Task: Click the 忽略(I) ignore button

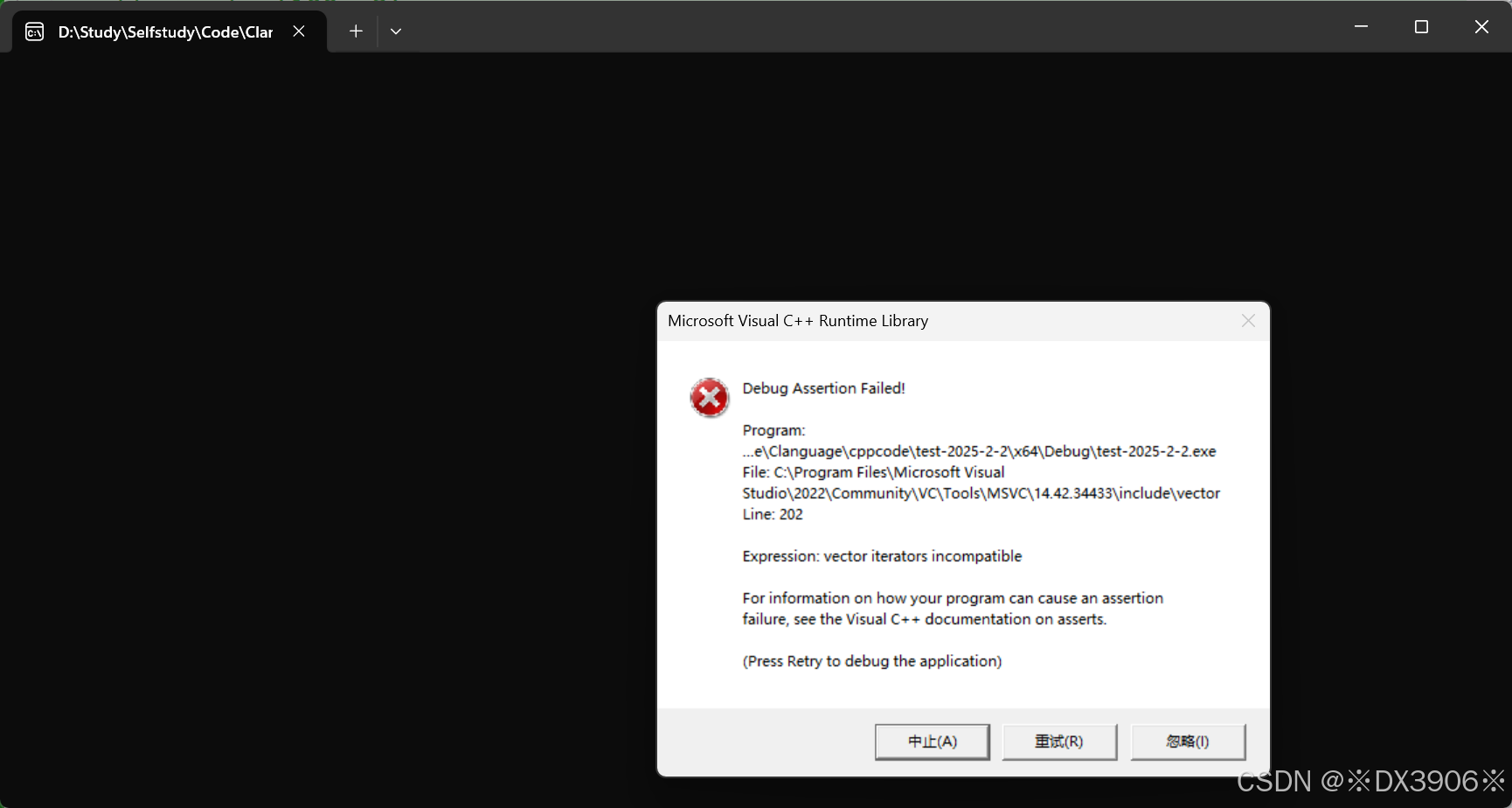Action: tap(1188, 742)
